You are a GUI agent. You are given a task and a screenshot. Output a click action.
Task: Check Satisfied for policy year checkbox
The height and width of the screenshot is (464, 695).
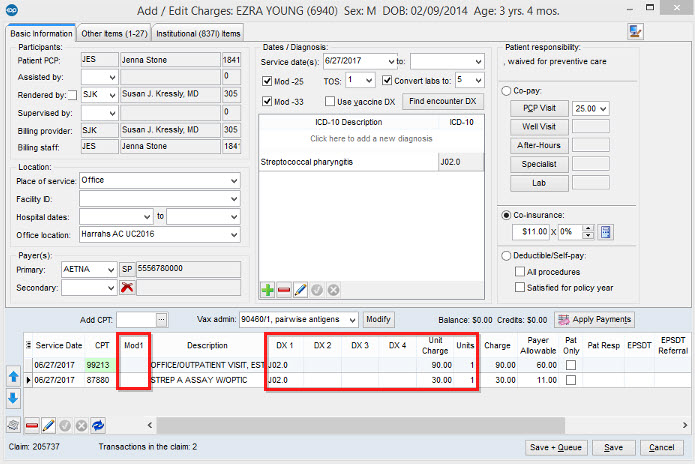pos(520,287)
